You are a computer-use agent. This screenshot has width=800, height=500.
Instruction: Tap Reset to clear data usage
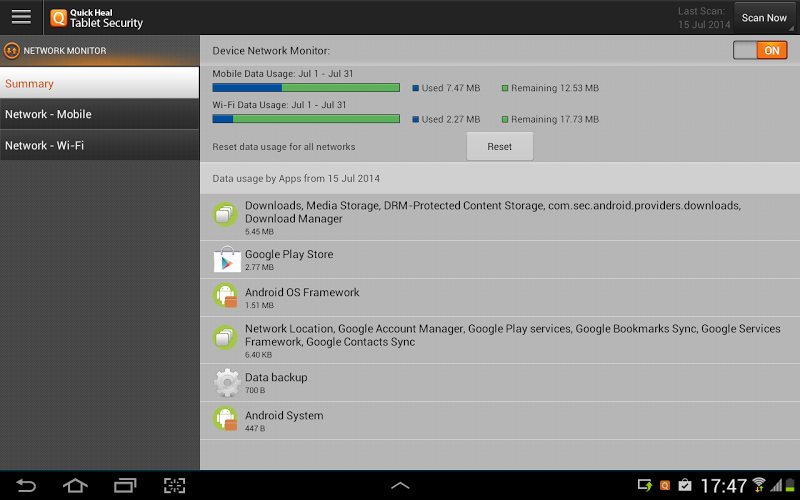[499, 146]
